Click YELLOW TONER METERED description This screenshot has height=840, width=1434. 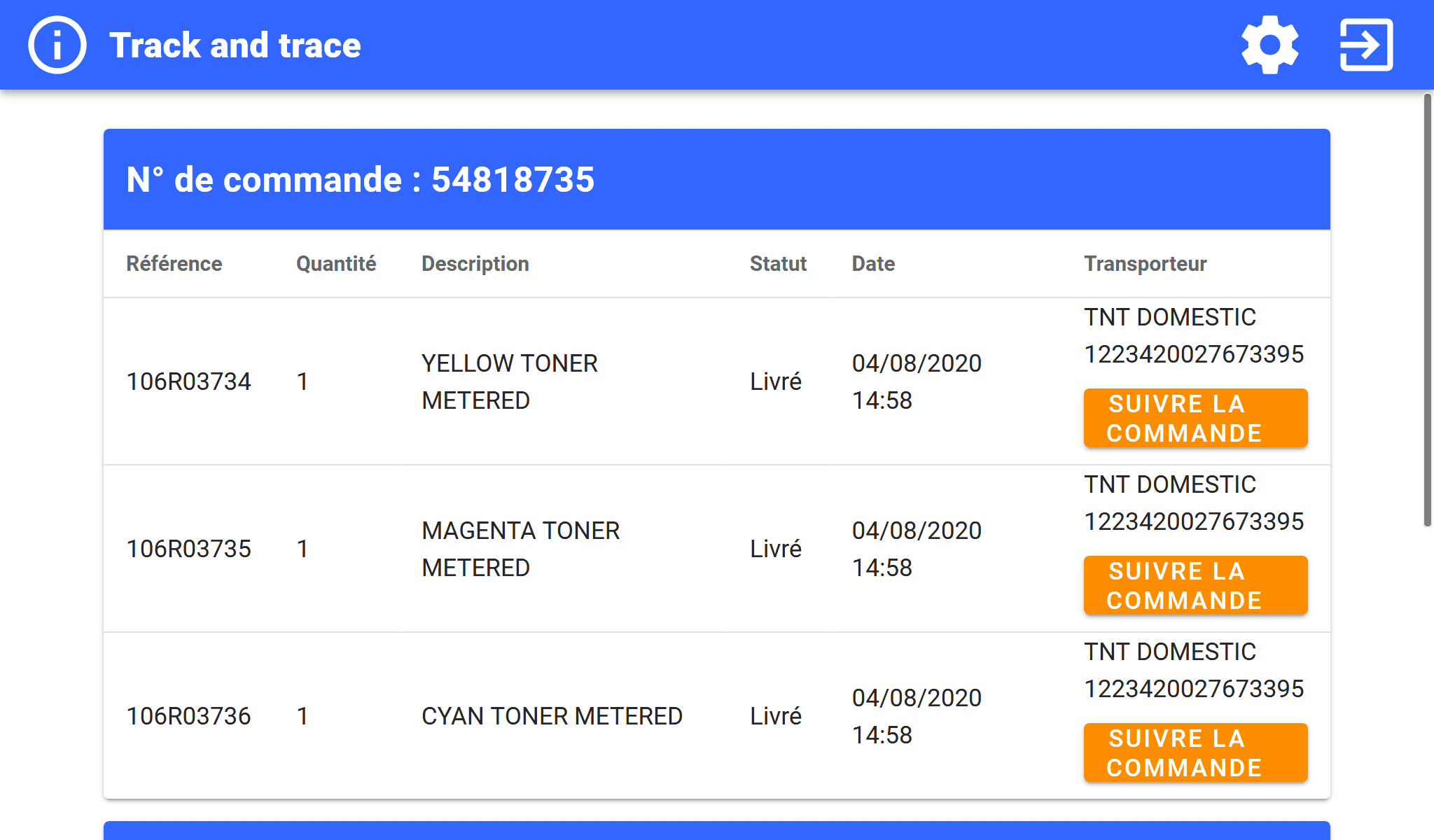510,381
